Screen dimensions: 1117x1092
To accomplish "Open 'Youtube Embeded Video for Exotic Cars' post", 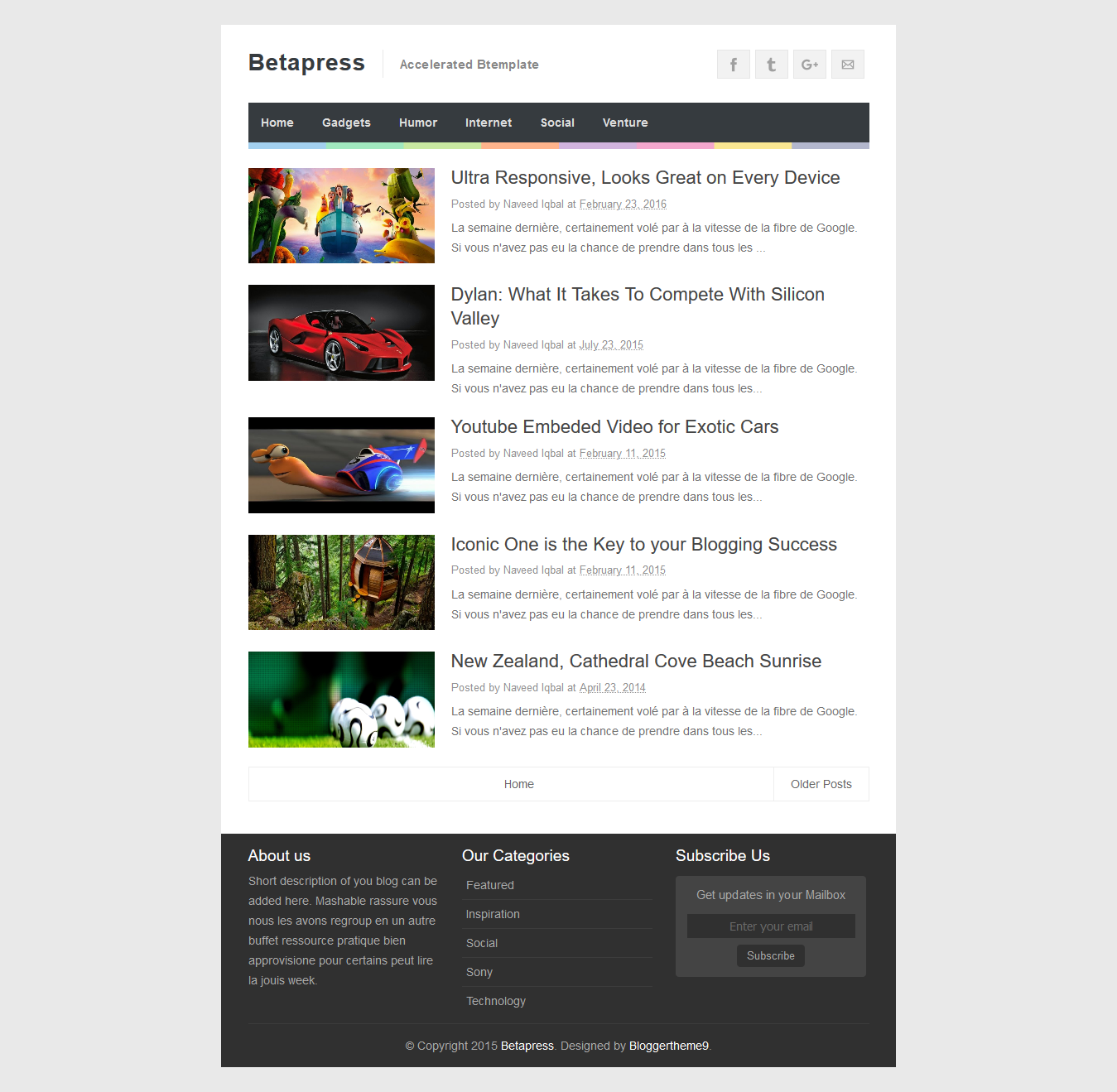I will pyautogui.click(x=614, y=427).
